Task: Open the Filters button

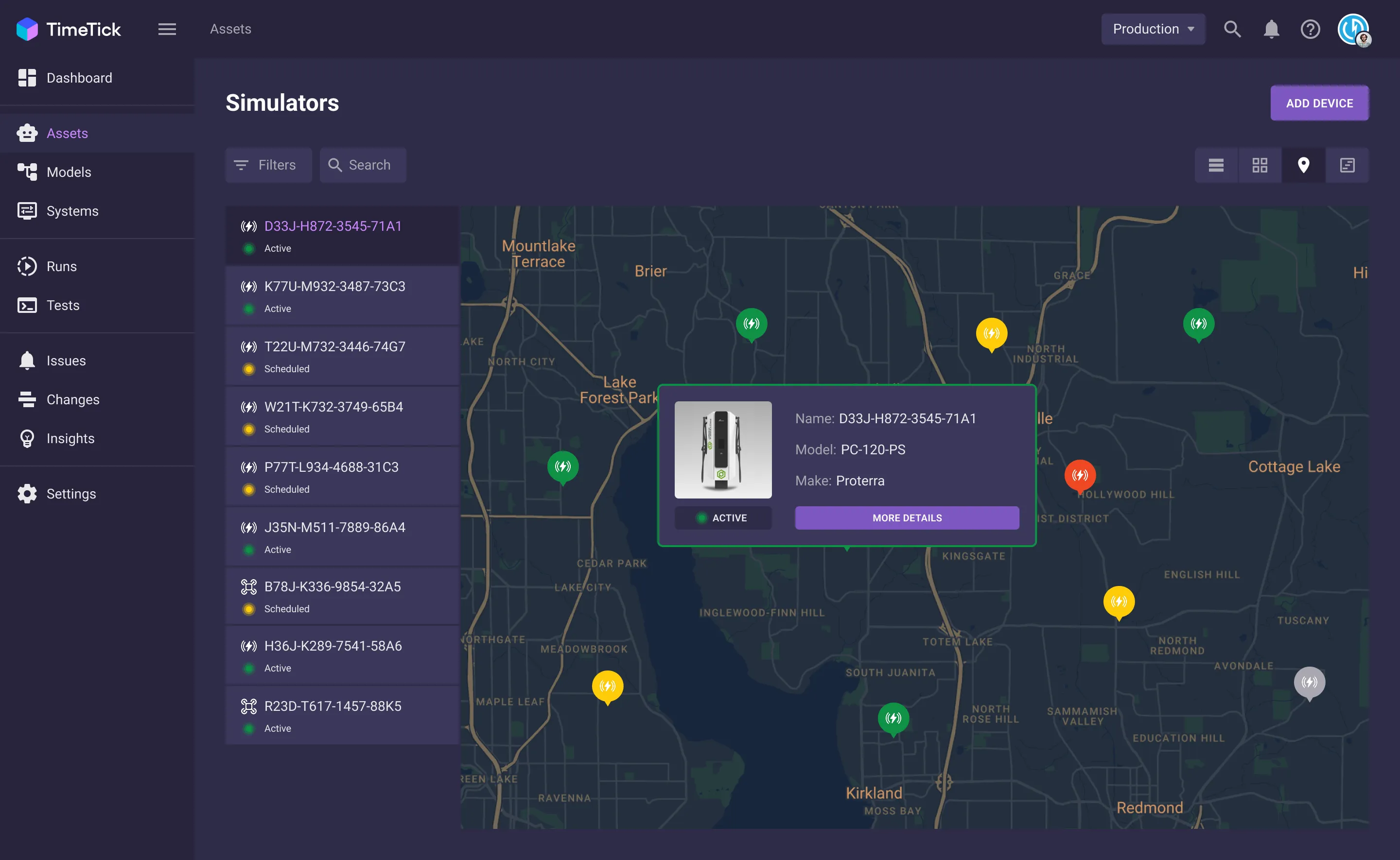Action: (x=268, y=165)
